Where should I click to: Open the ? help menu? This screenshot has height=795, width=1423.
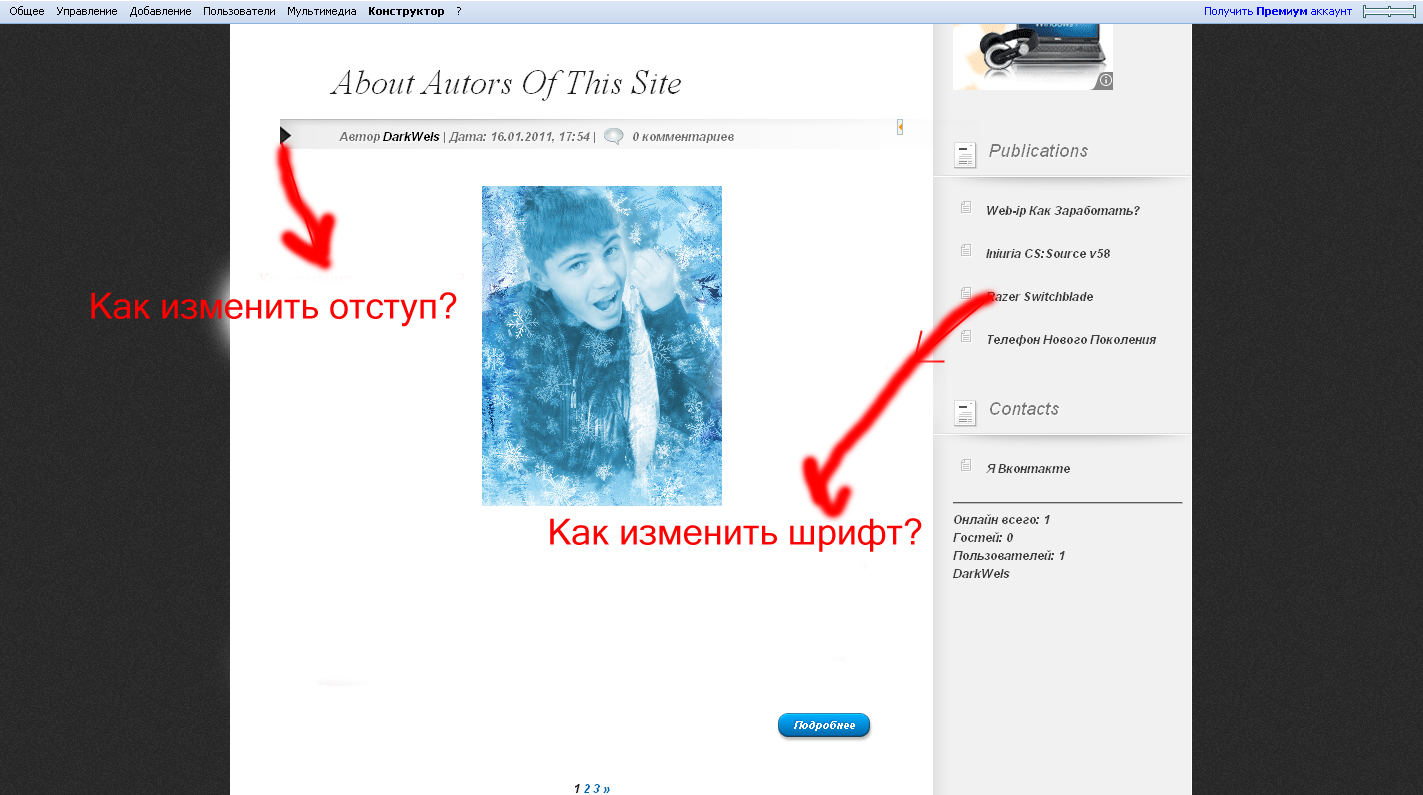click(x=459, y=11)
